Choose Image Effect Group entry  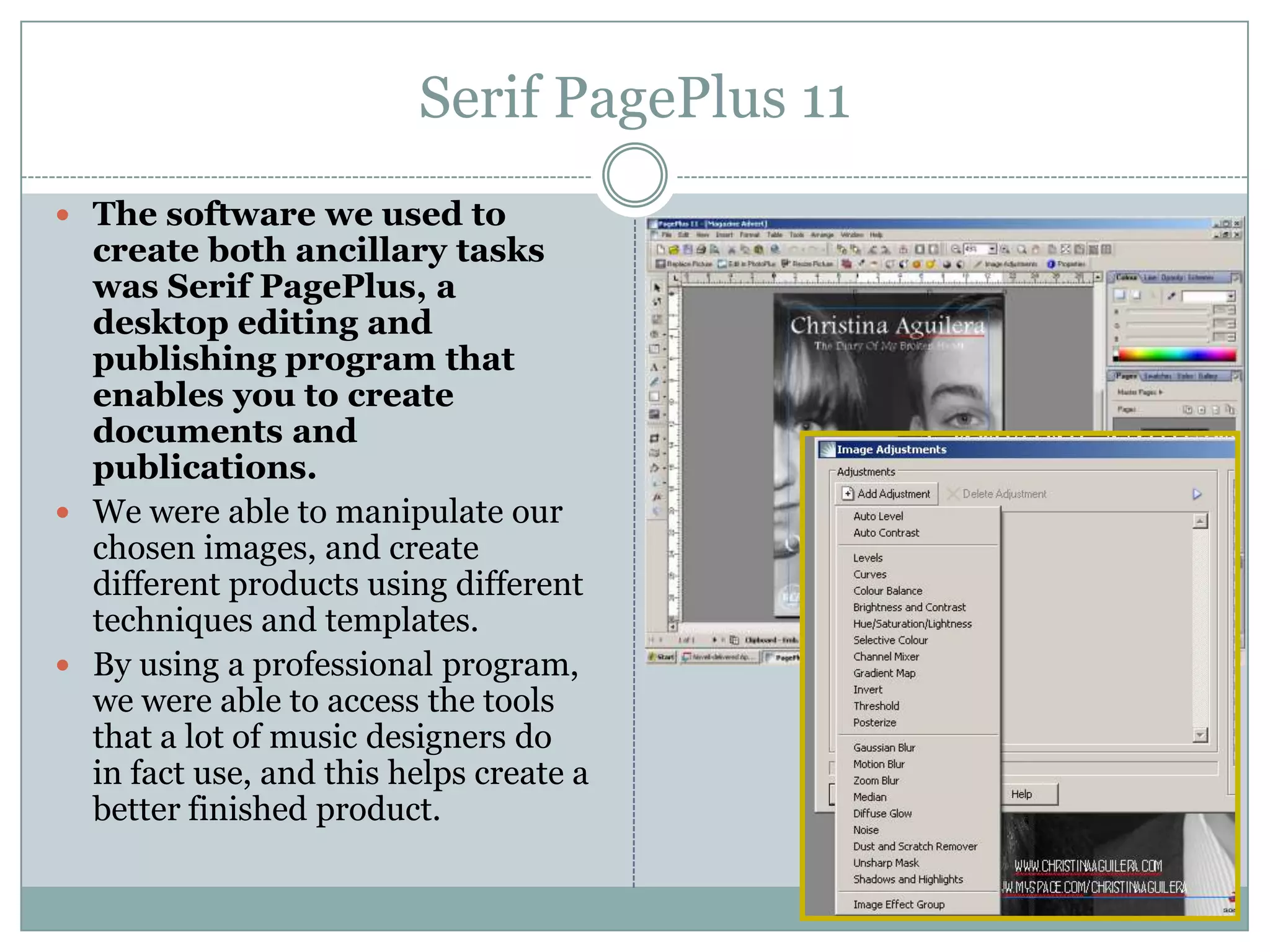(x=899, y=905)
